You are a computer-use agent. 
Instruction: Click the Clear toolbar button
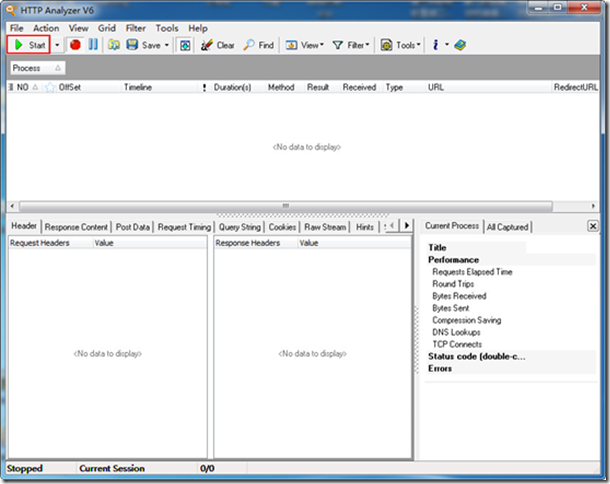[218, 45]
